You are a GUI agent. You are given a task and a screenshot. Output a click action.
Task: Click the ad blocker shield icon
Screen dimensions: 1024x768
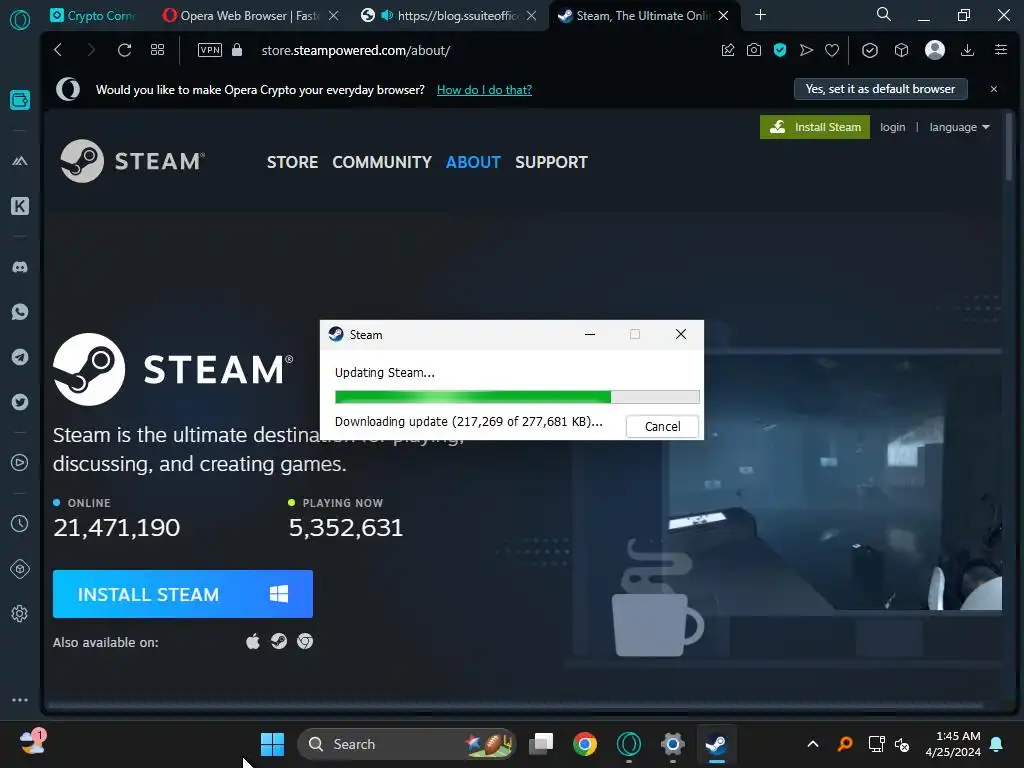pyautogui.click(x=780, y=50)
